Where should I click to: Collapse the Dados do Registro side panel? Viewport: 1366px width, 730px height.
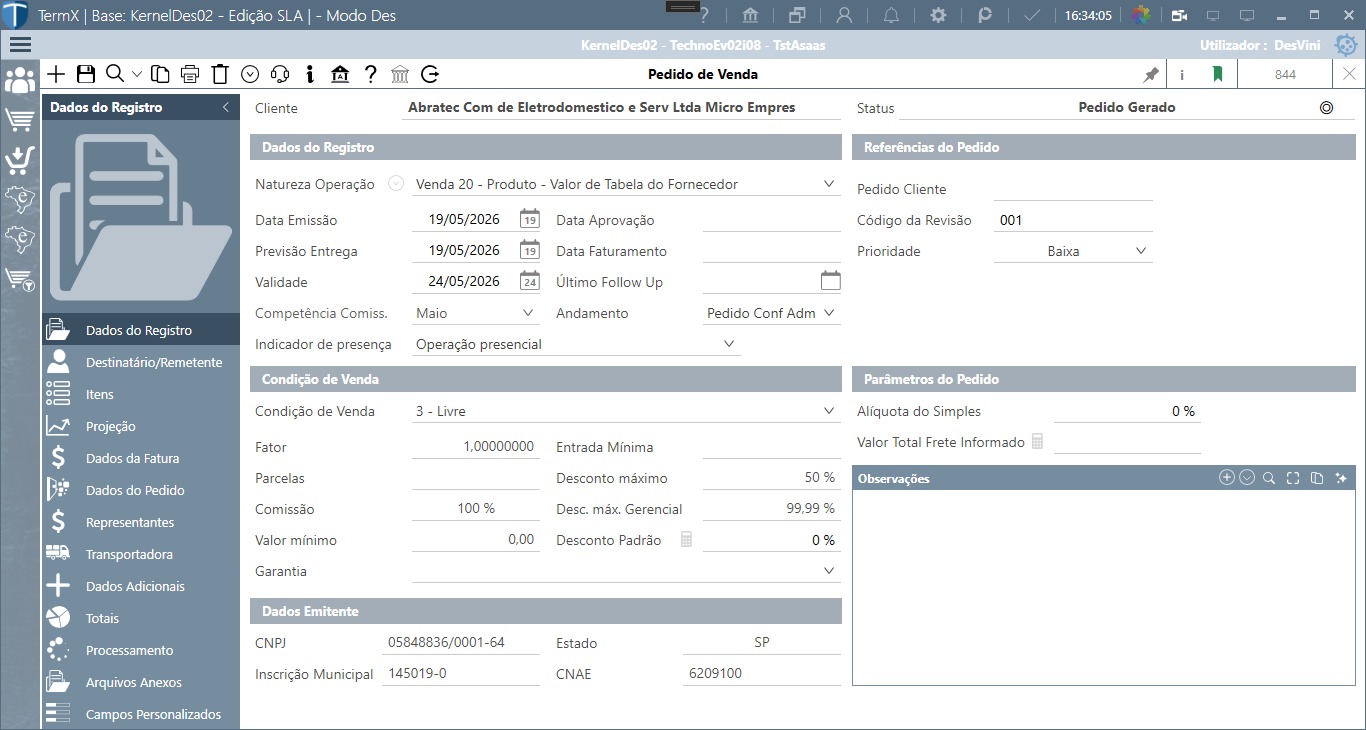[226, 107]
